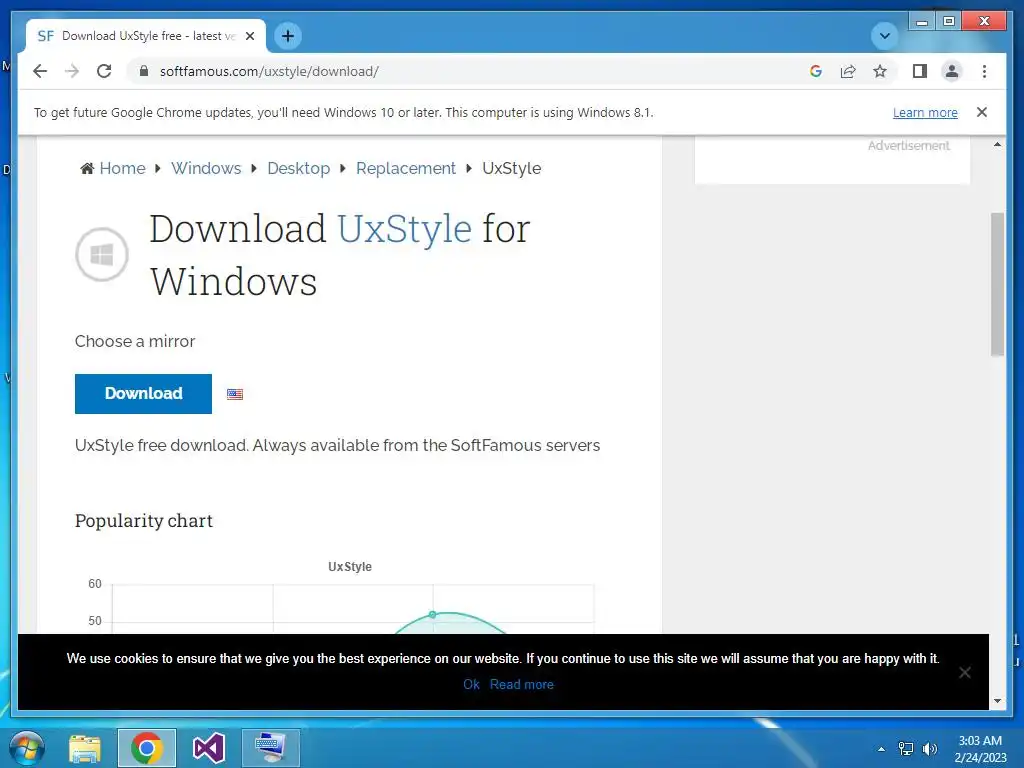Open the Chrome profile menu
1024x768 pixels.
952,71
